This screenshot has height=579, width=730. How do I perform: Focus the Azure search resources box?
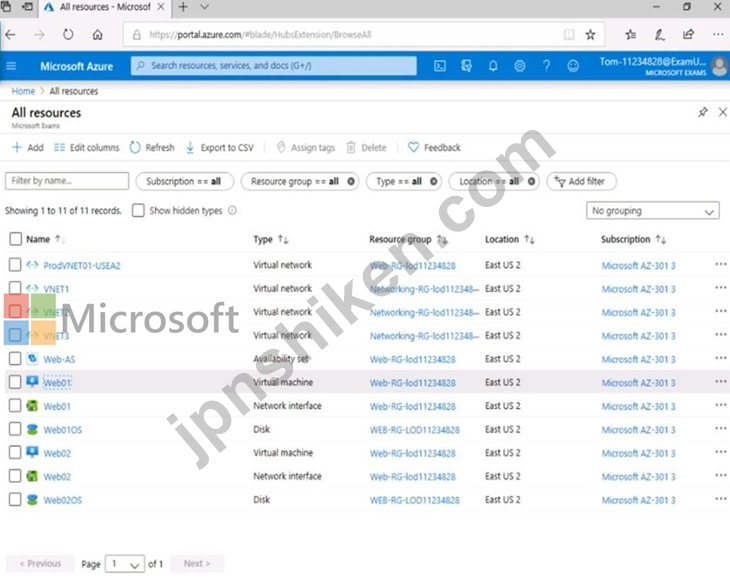pos(274,66)
